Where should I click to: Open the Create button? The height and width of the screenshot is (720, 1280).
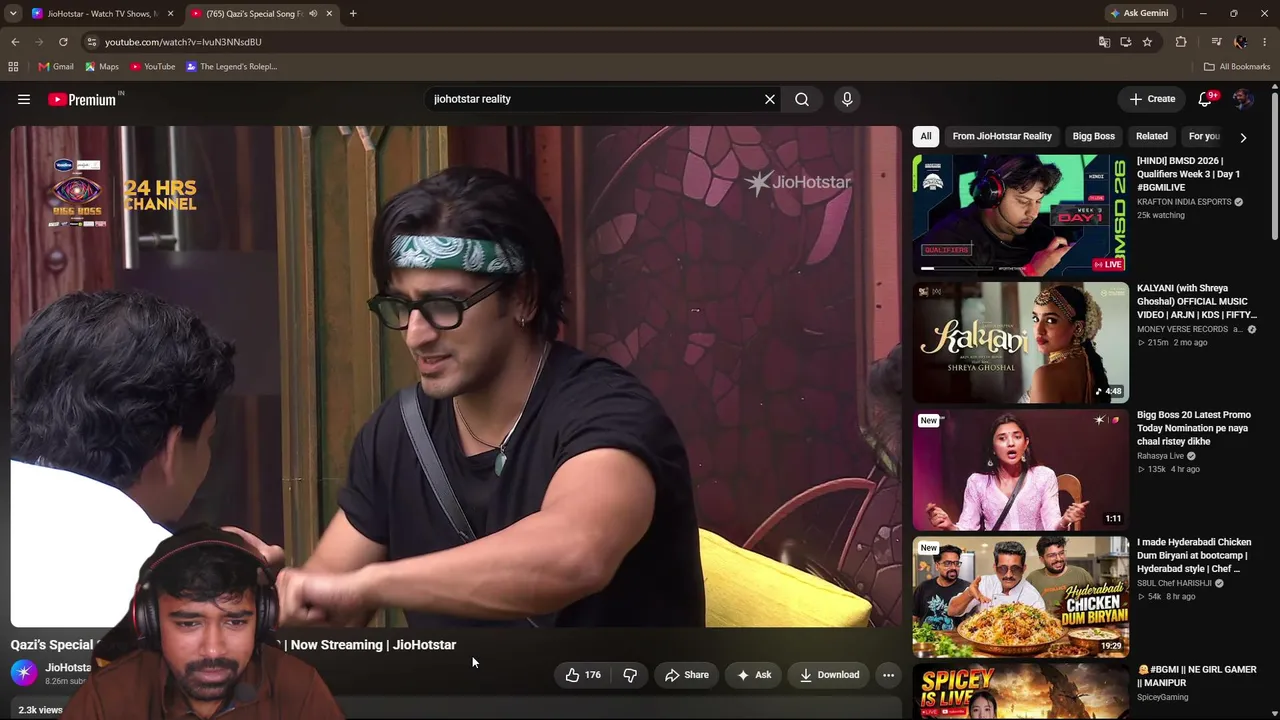[1152, 99]
